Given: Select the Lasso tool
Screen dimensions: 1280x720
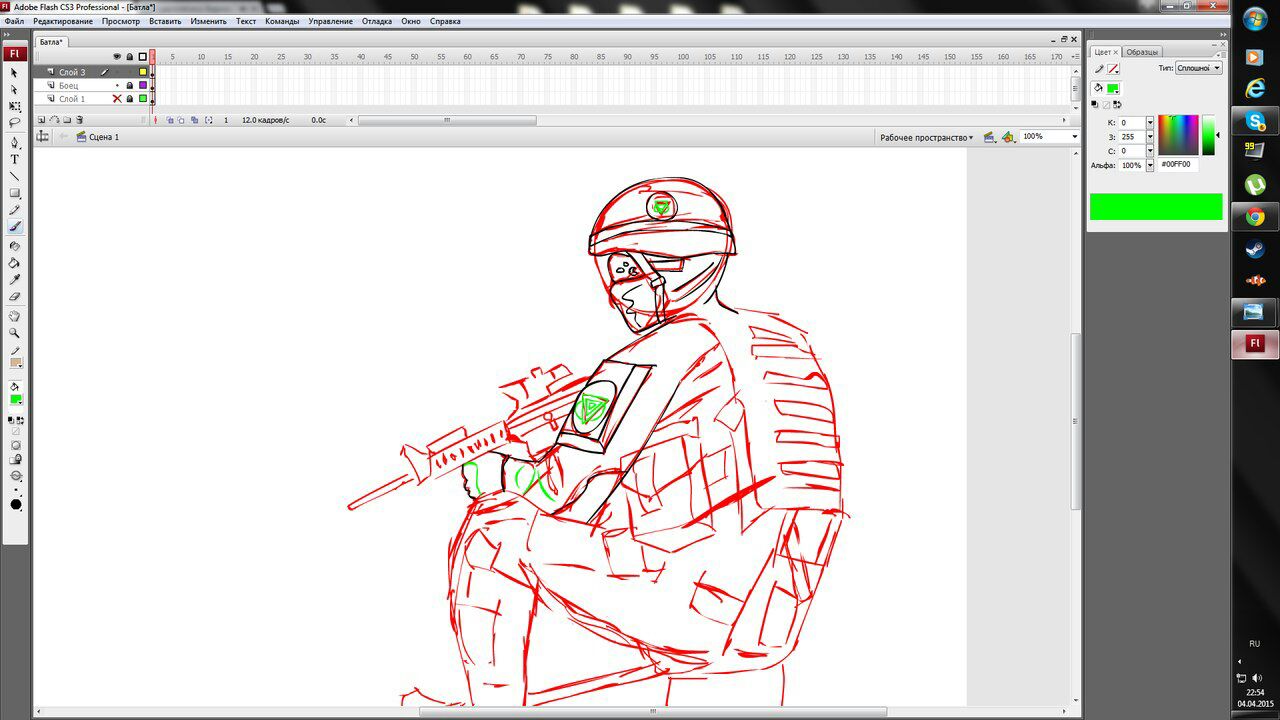Looking at the screenshot, I should coord(15,123).
